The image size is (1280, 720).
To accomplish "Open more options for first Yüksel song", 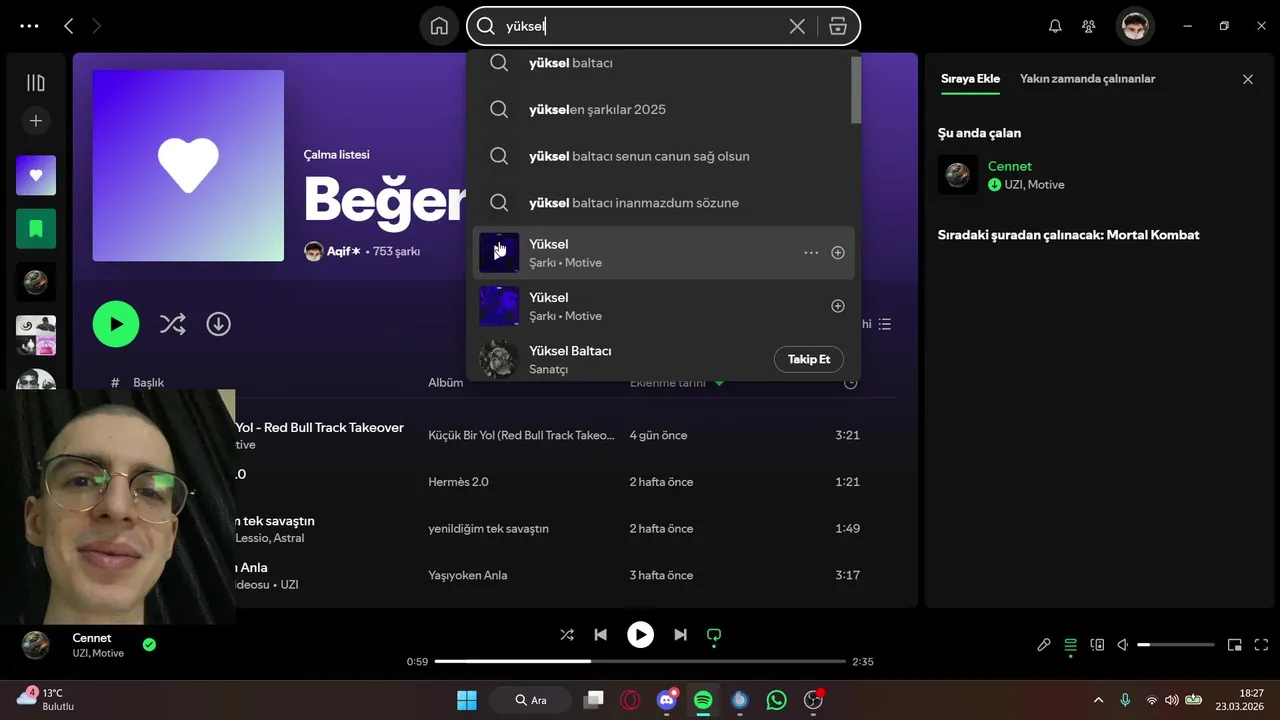I will click(811, 253).
